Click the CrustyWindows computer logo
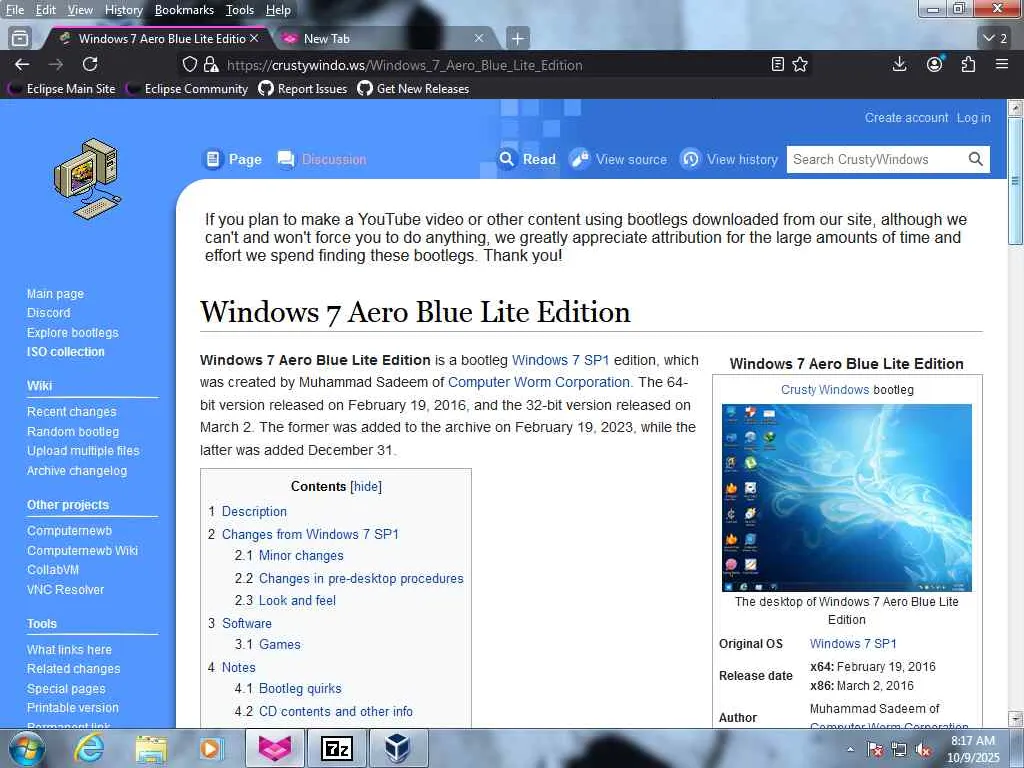This screenshot has width=1024, height=768. coord(87,178)
